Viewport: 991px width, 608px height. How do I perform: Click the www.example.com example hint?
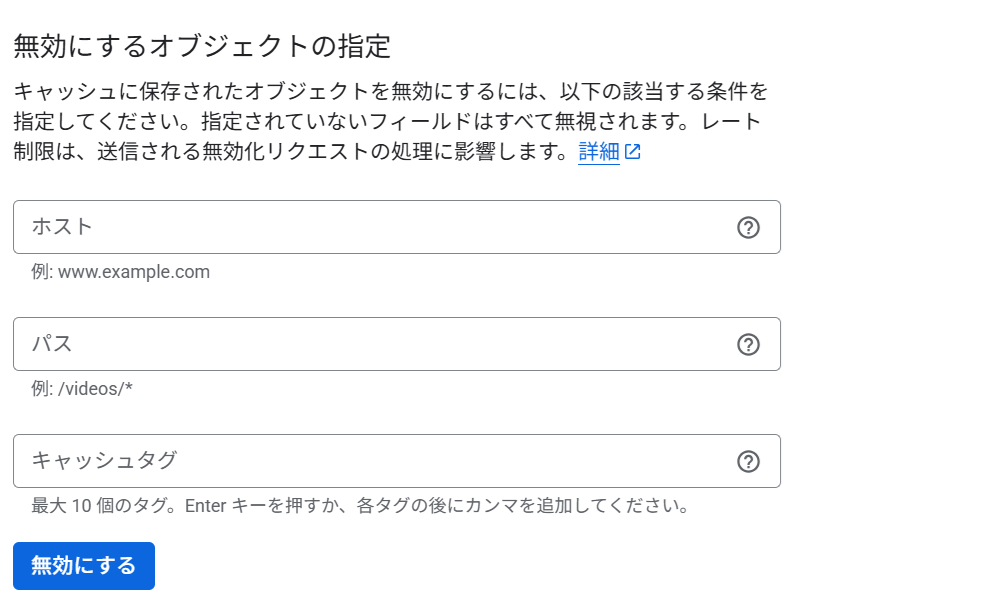(121, 272)
